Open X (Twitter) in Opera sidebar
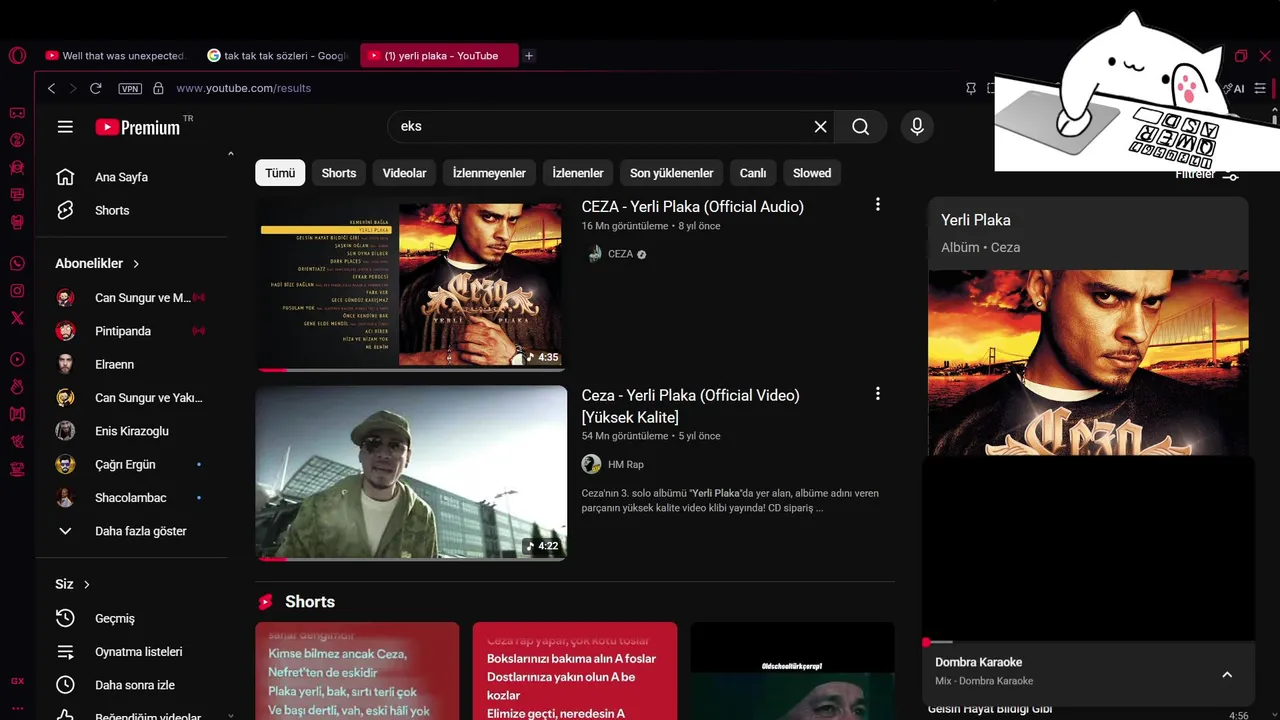This screenshot has height=720, width=1280. [x=17, y=318]
